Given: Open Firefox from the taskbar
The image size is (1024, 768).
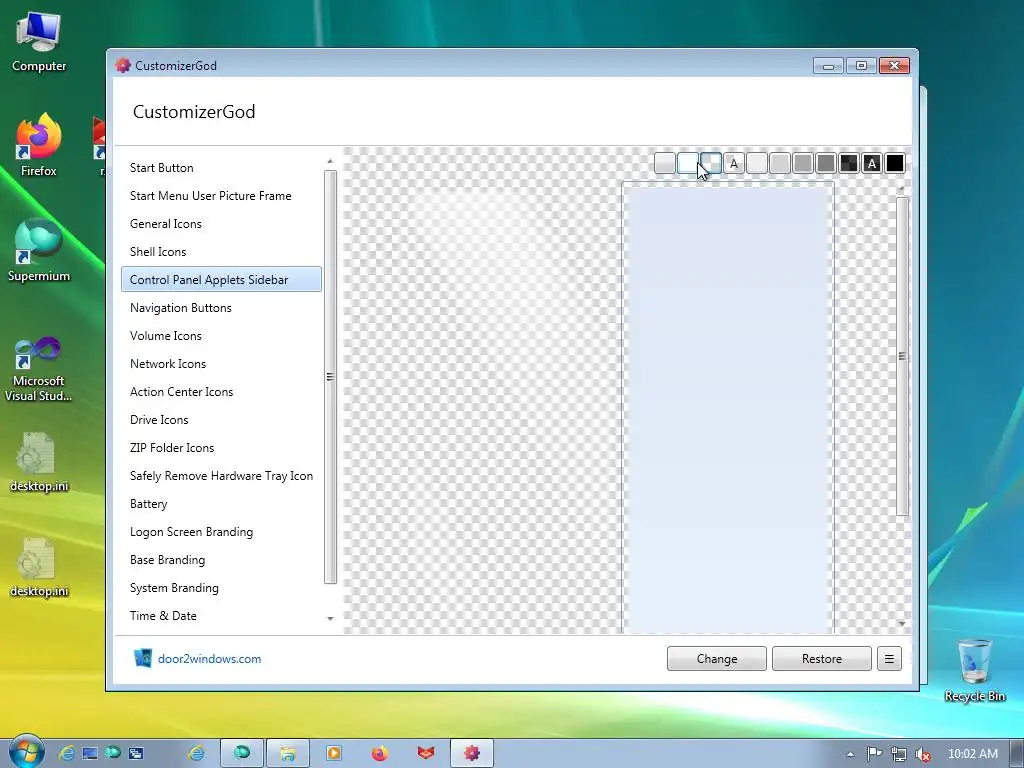Looking at the screenshot, I should point(379,753).
